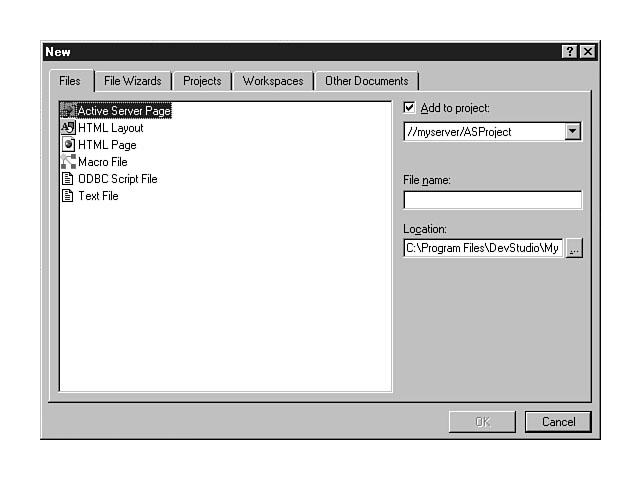
Task: Click the browse (...) button beside Location
Action: click(573, 249)
